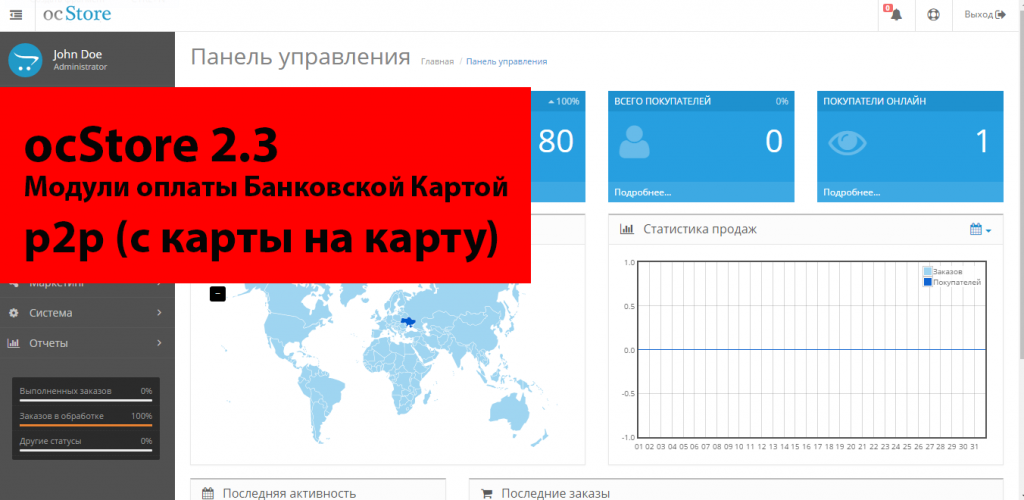This screenshot has height=500, width=1024.
Task: Click Панель управления breadcrumb link
Action: [506, 61]
